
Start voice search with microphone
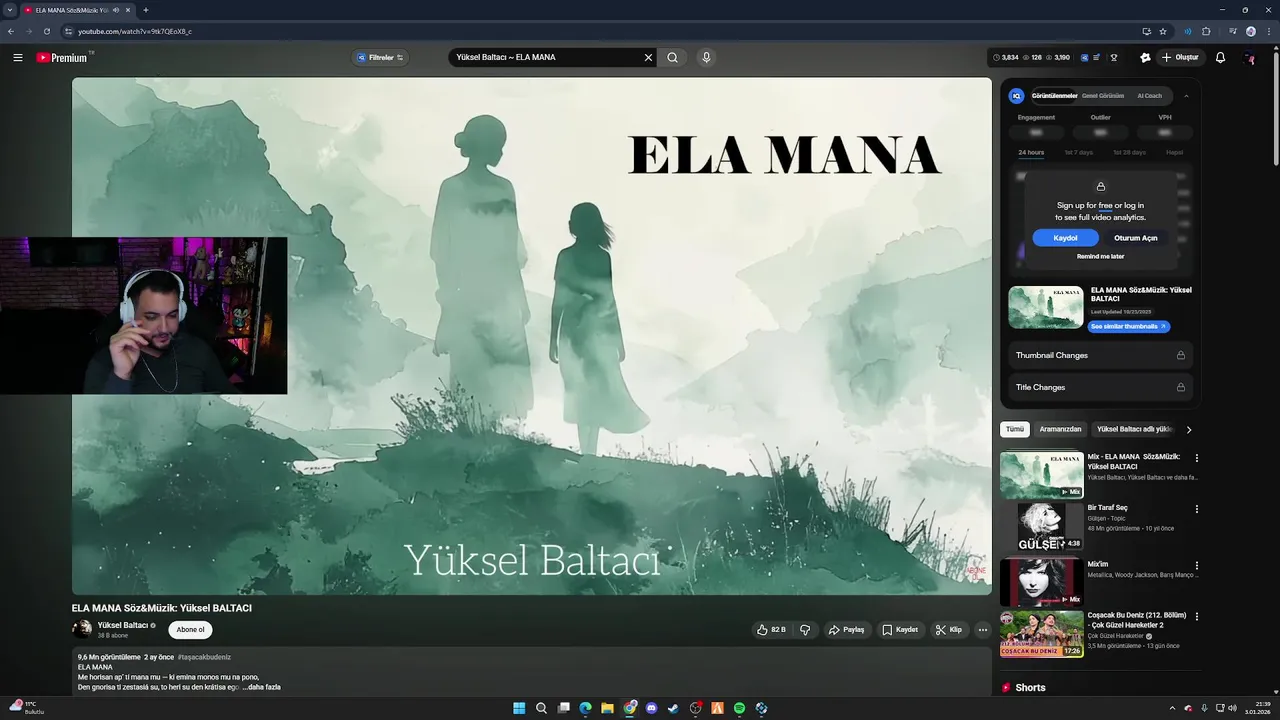pos(706,58)
